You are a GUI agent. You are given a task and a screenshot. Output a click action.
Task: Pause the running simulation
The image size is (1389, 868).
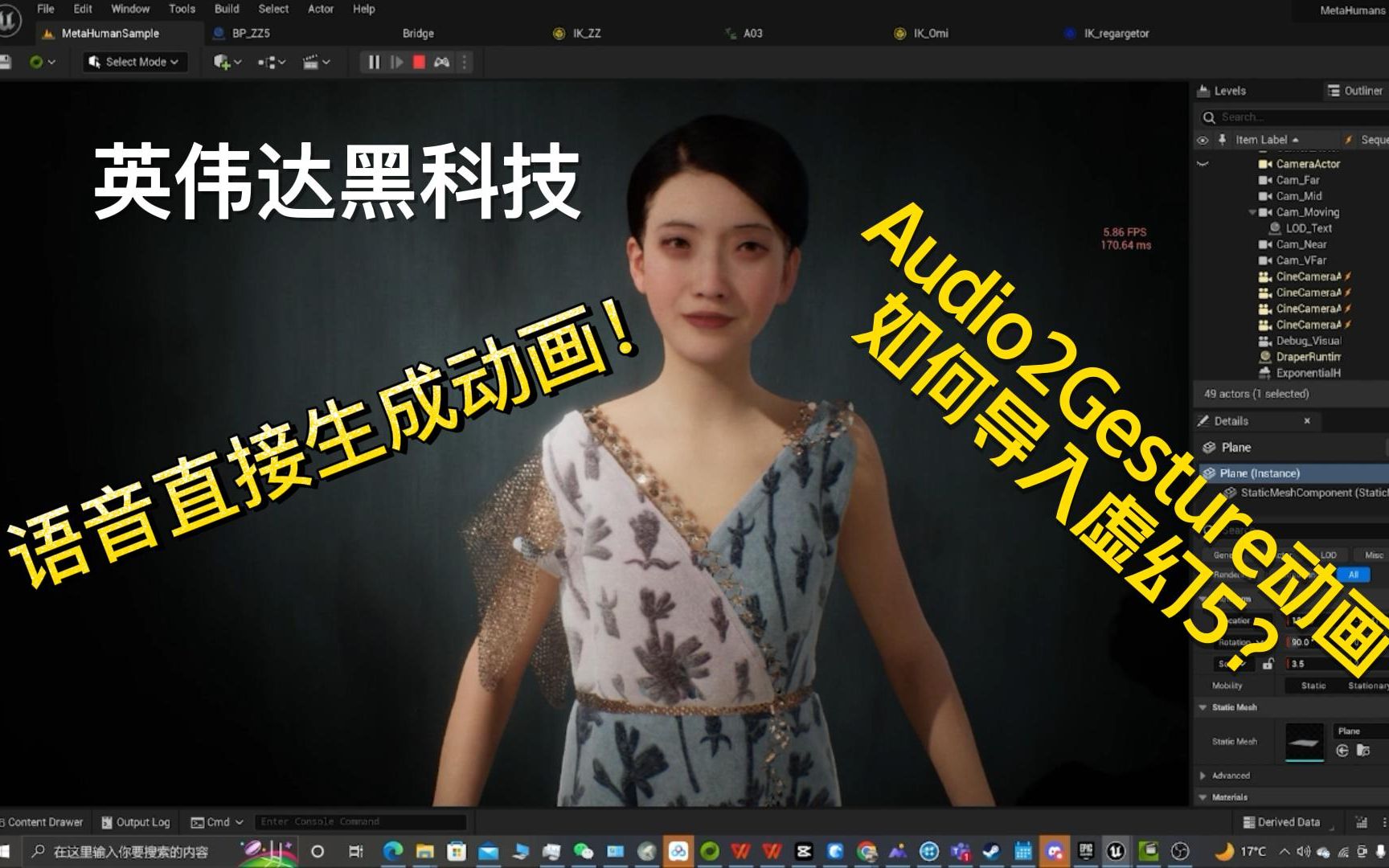(x=374, y=62)
